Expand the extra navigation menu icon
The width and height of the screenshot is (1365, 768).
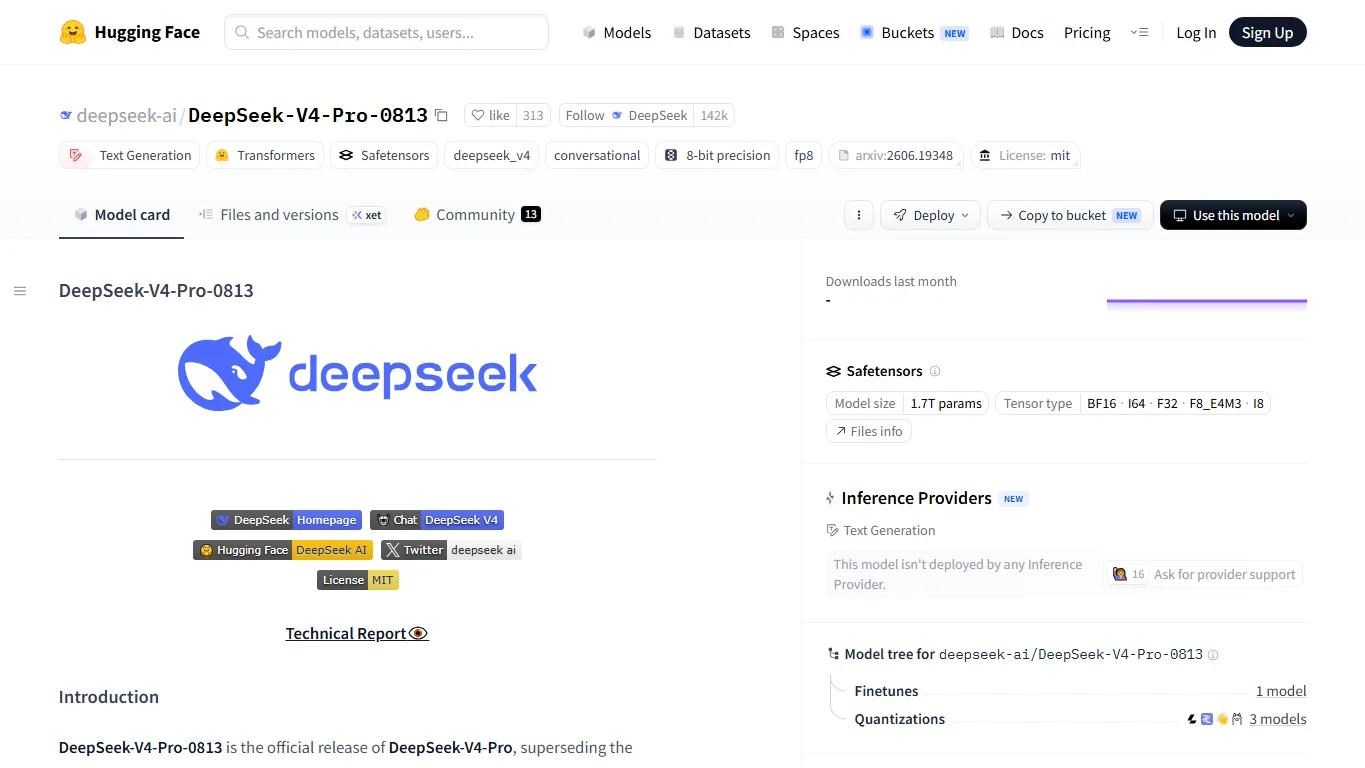pyautogui.click(x=1139, y=32)
